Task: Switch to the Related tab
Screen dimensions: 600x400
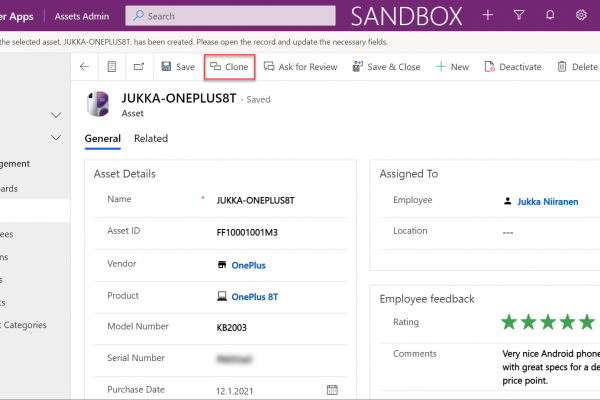Action: coord(151,139)
